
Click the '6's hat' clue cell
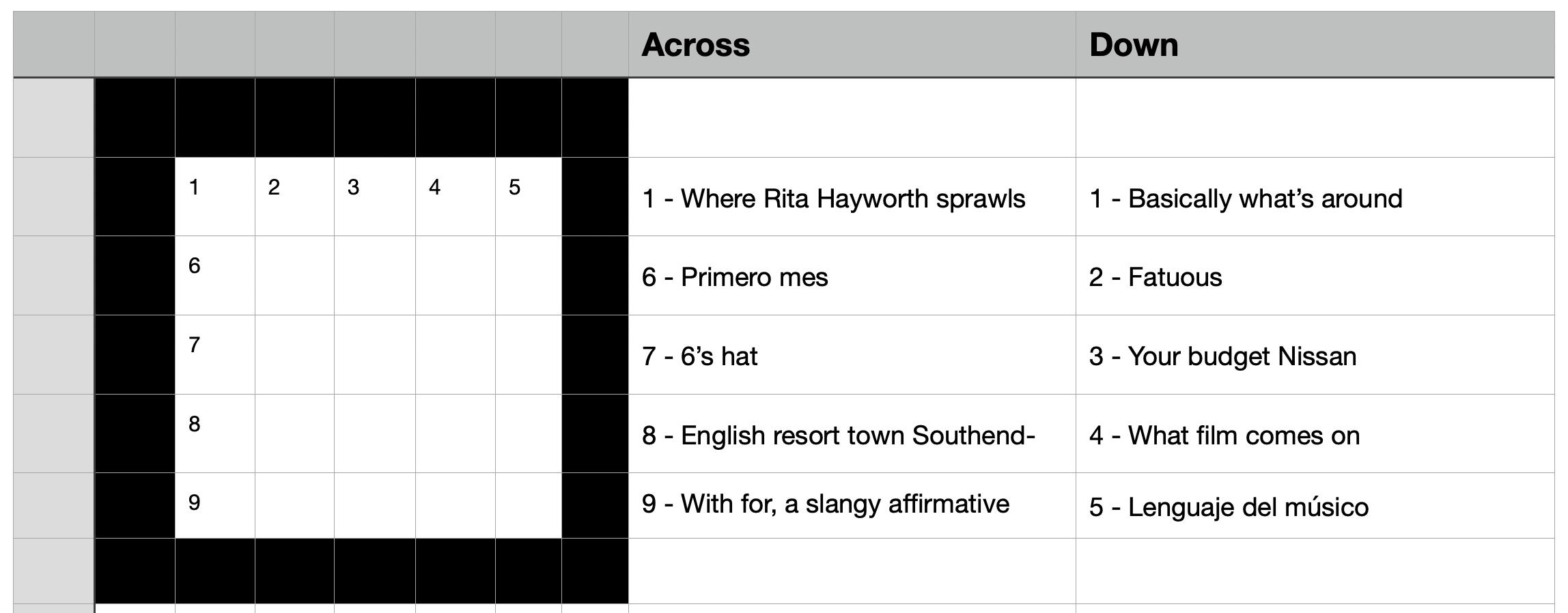(700, 356)
